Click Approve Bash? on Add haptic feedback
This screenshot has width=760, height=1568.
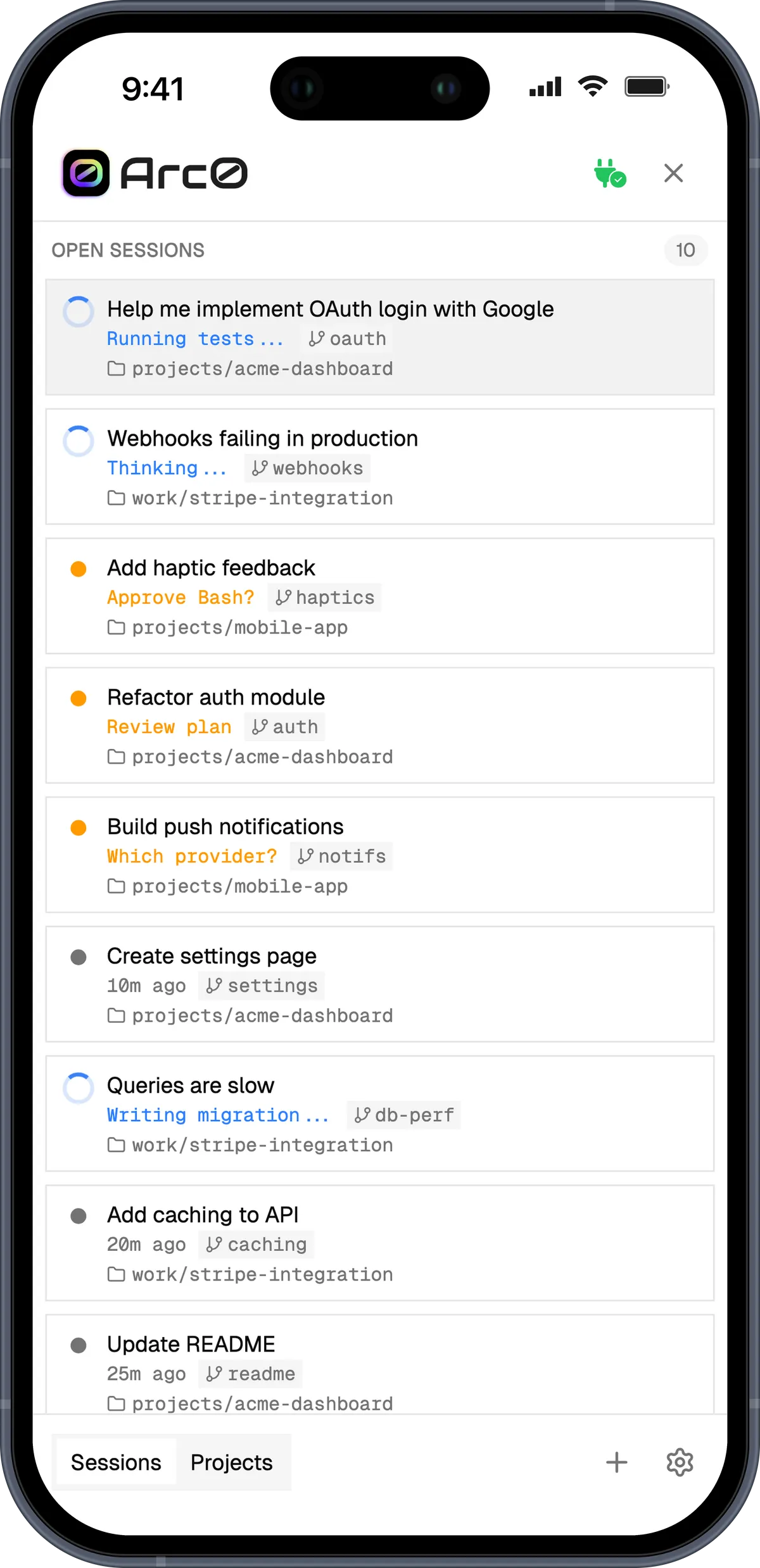pos(180,597)
